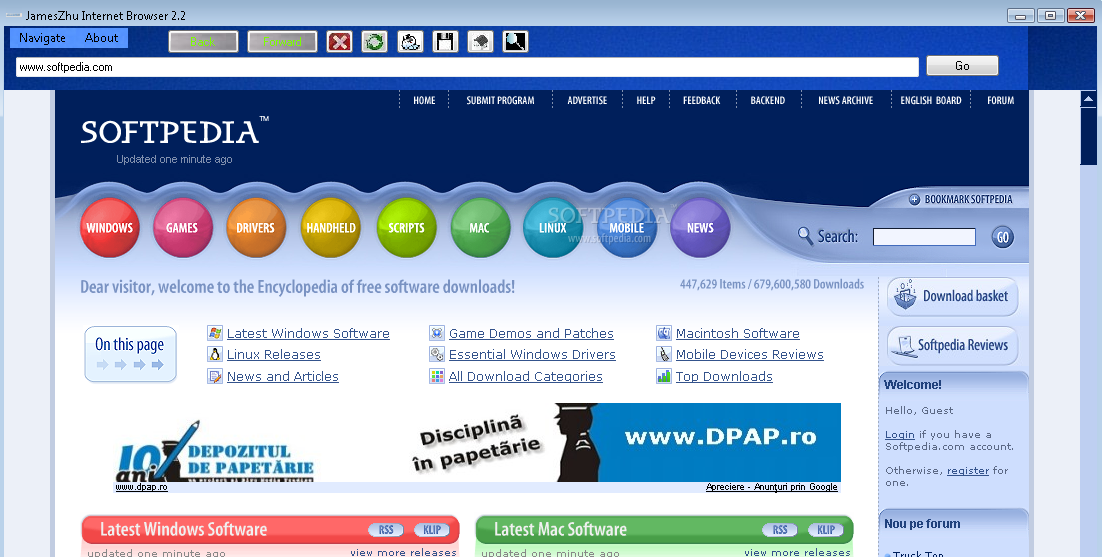Click the Softpedia Reviews button
Viewport: 1102px width, 557px height.
tap(952, 346)
